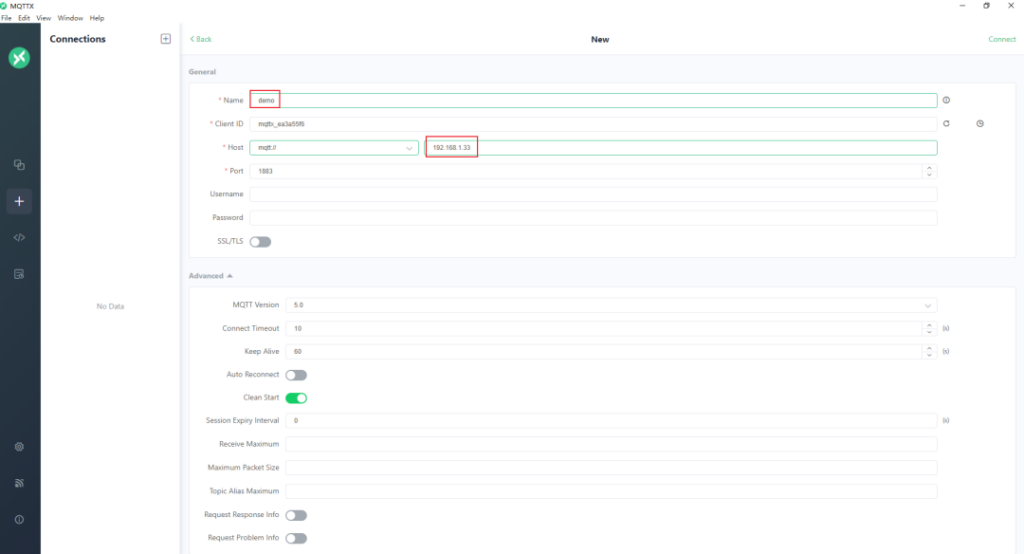Click the Connections heading
This screenshot has height=554, width=1024.
[x=78, y=39]
